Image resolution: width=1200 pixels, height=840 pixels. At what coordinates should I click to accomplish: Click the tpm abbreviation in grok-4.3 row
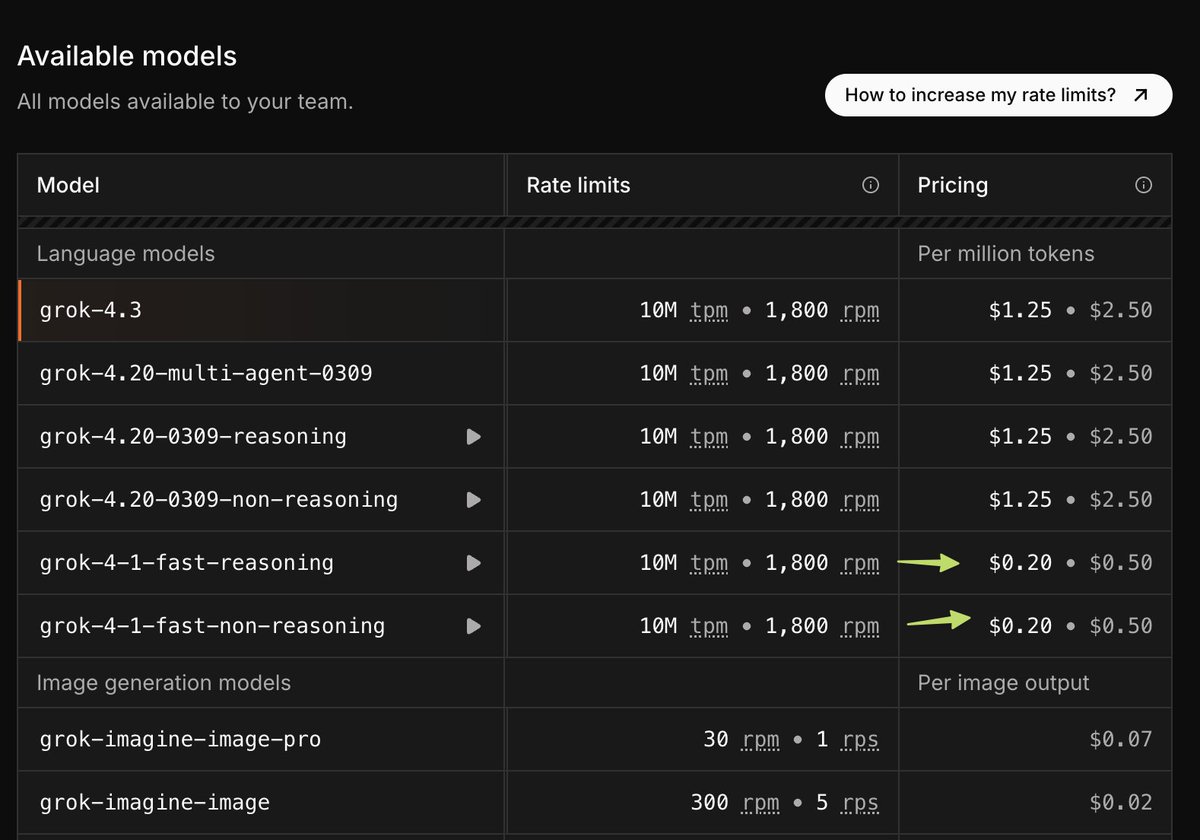[709, 311]
